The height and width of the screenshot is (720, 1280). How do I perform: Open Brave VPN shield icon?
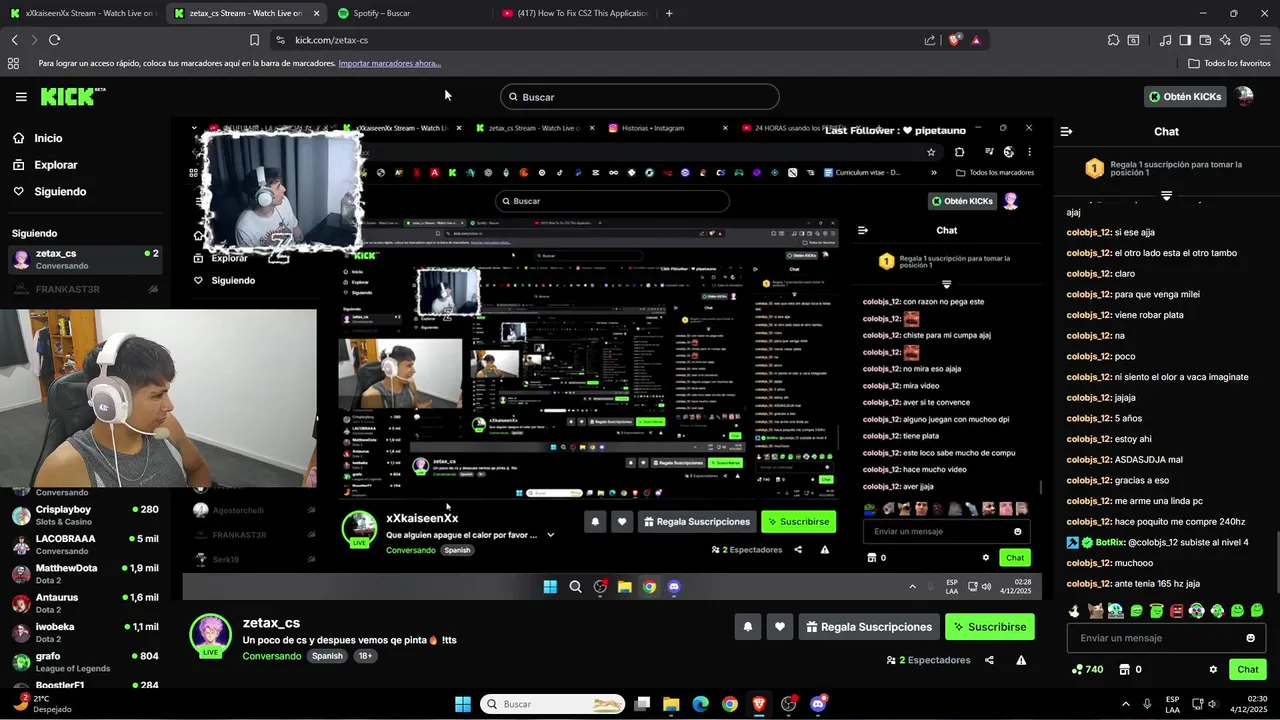1245,40
